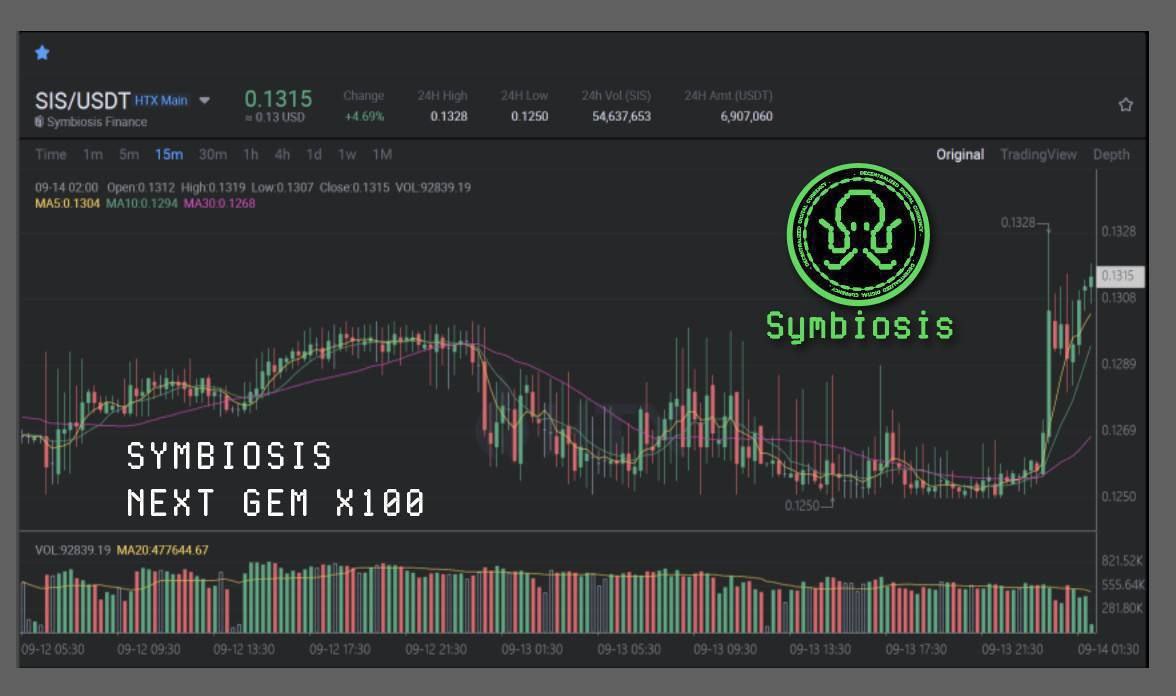1176x696 pixels.
Task: Select the 30m interval
Action: click(213, 154)
